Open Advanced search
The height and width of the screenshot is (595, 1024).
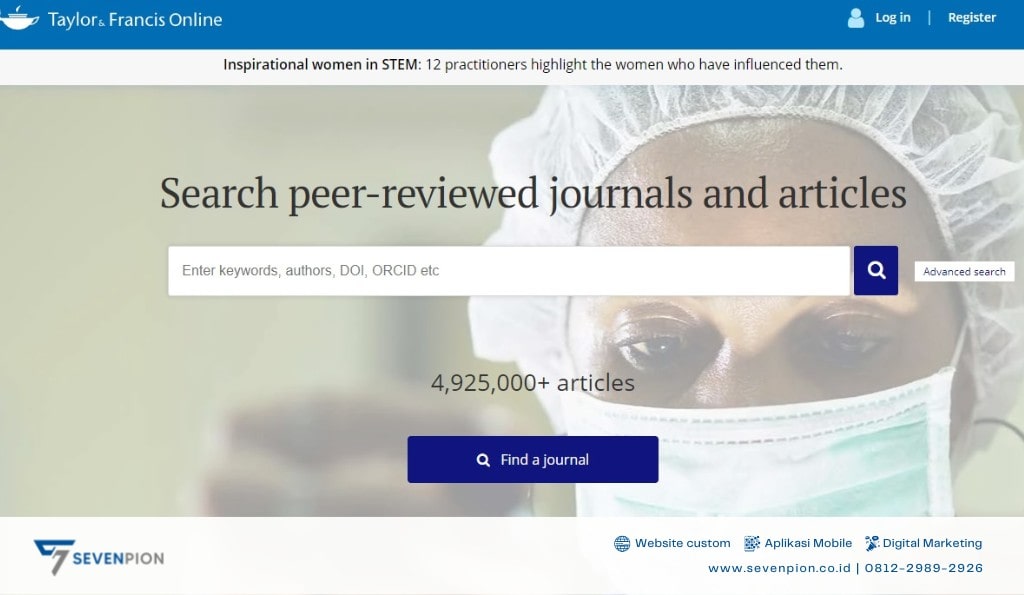click(964, 272)
